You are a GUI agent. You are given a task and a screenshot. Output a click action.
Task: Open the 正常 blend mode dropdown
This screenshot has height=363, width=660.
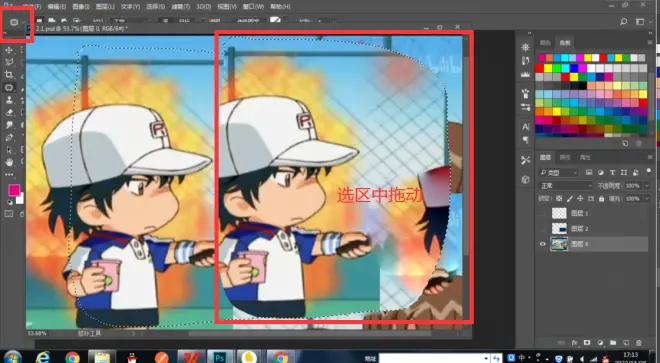565,186
